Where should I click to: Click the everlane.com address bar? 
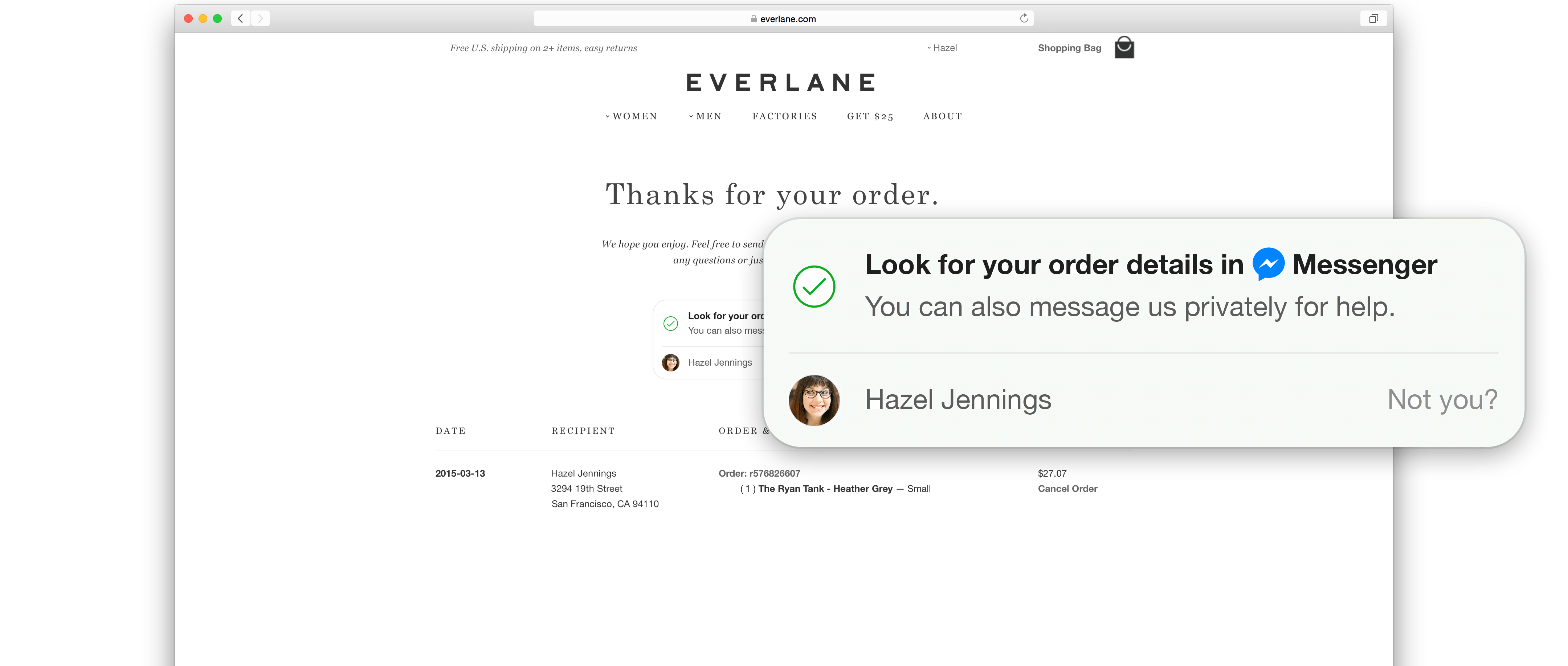[783, 19]
